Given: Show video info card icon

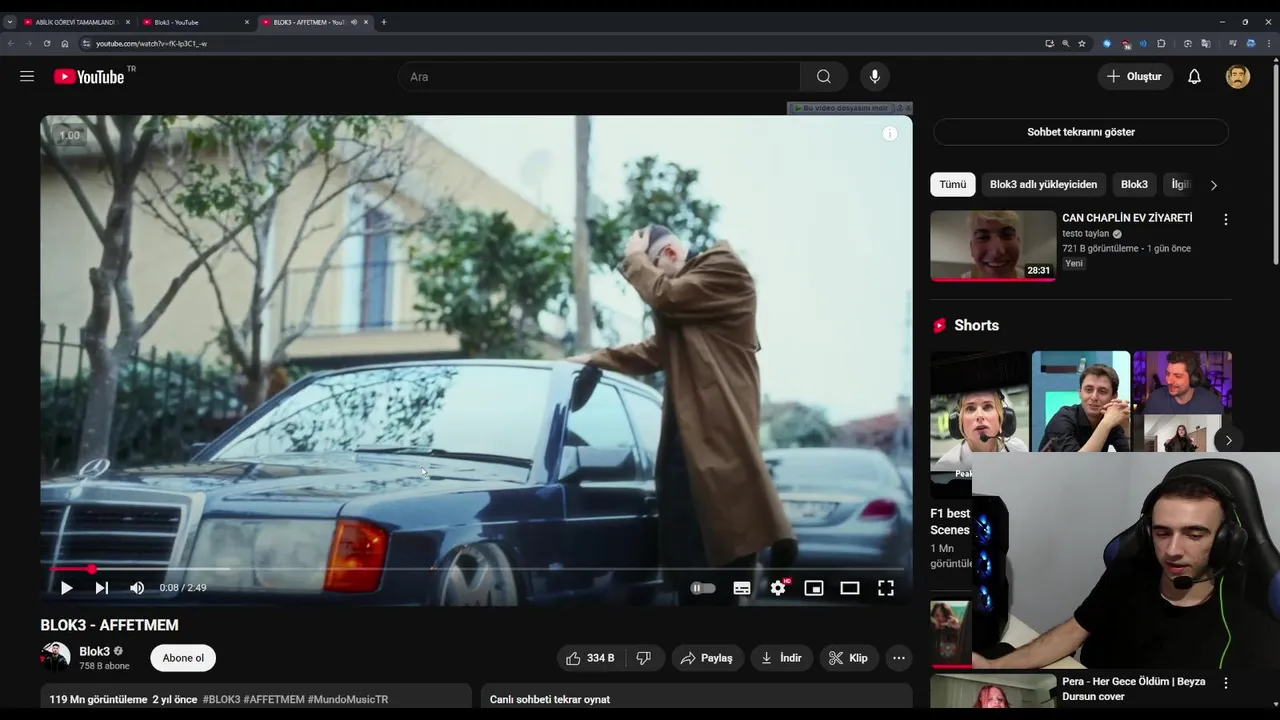Looking at the screenshot, I should tap(890, 134).
